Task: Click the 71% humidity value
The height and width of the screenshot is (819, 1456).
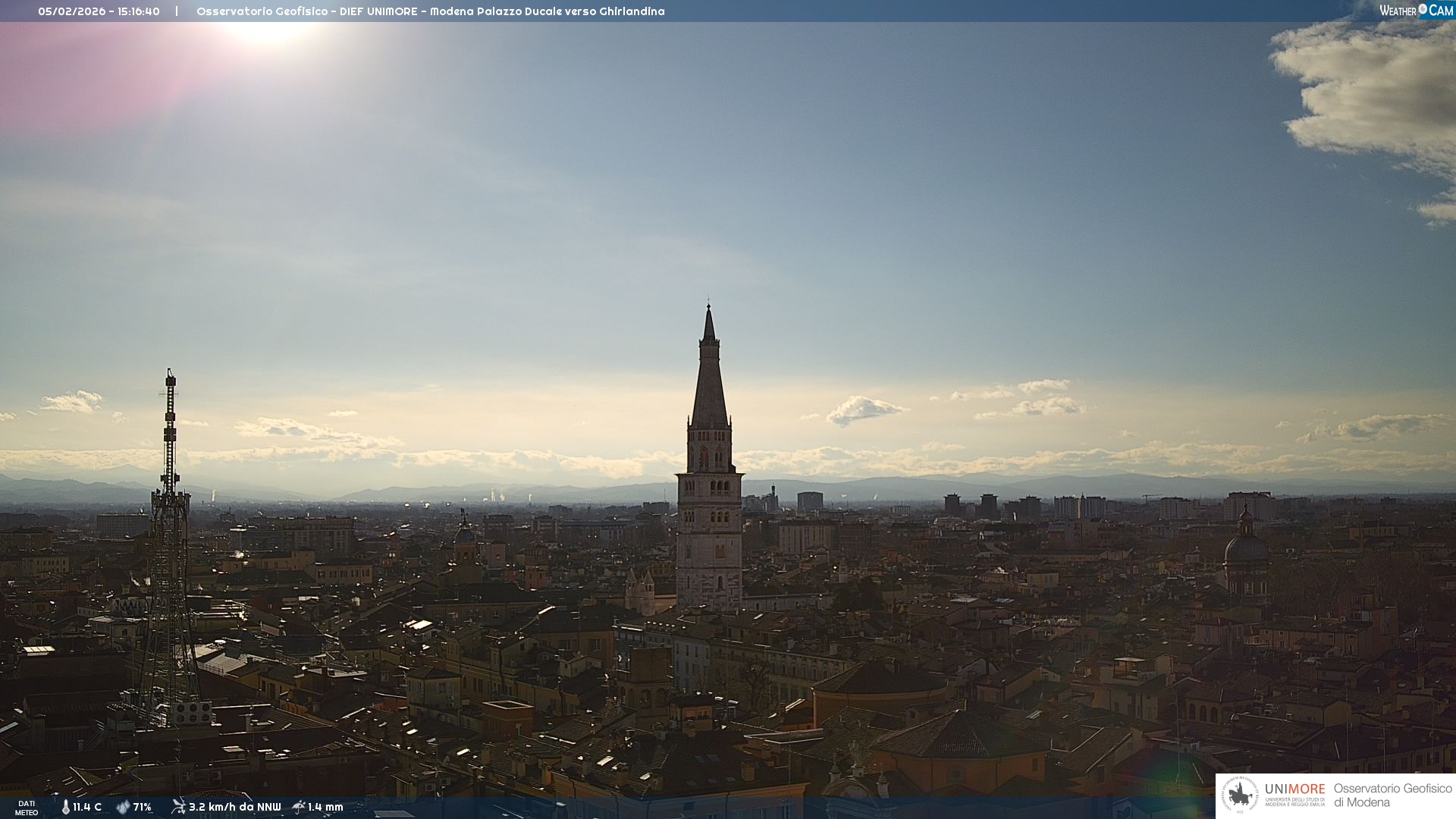Action: click(142, 808)
